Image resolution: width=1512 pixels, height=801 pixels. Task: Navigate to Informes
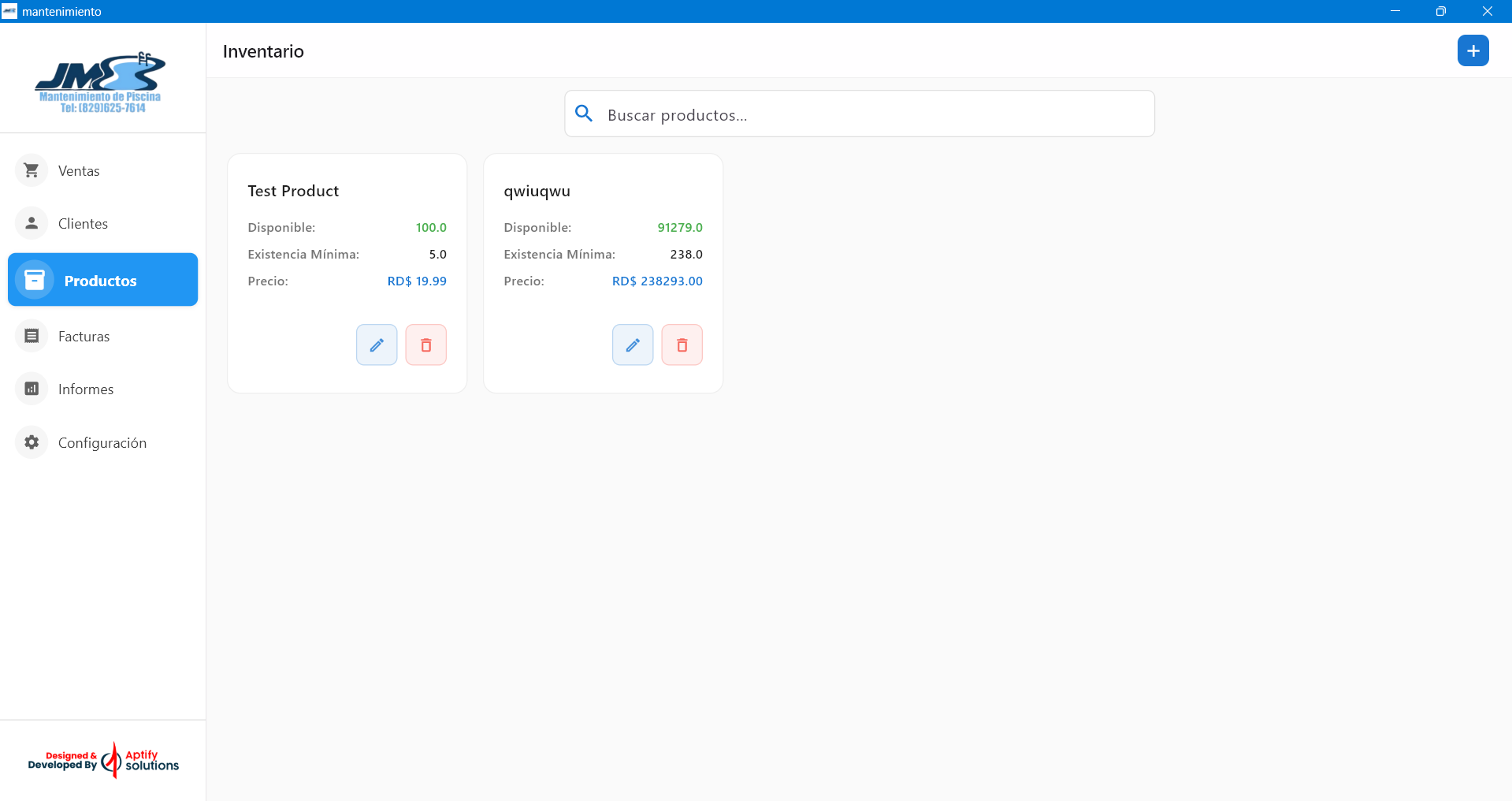tap(102, 389)
